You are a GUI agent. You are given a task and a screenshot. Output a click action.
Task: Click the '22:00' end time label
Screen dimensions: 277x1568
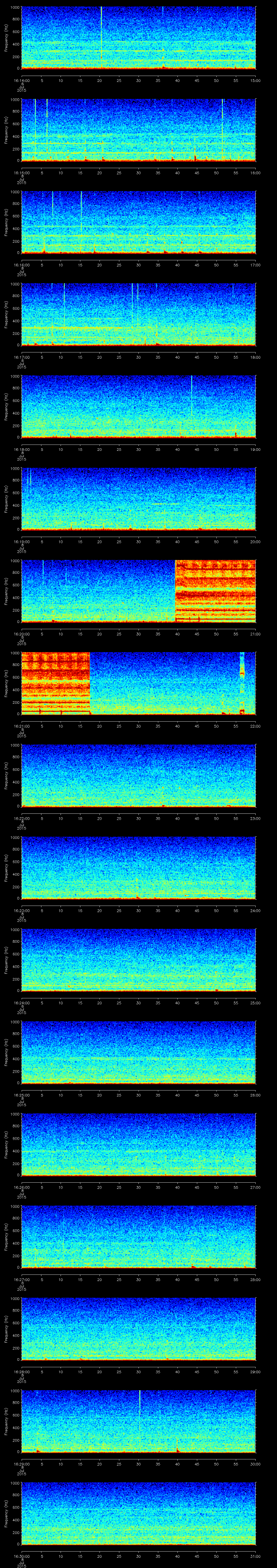click(256, 726)
